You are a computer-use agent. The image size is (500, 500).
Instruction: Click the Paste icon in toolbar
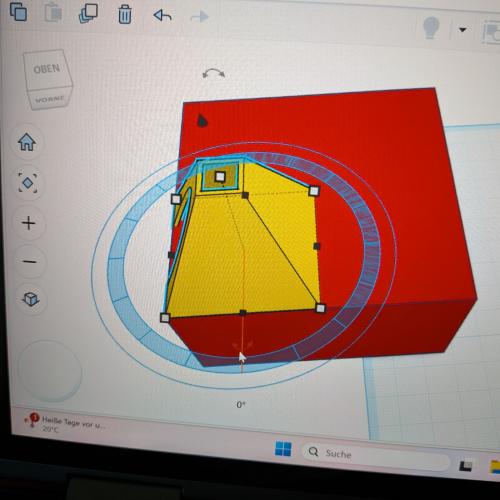pos(53,13)
